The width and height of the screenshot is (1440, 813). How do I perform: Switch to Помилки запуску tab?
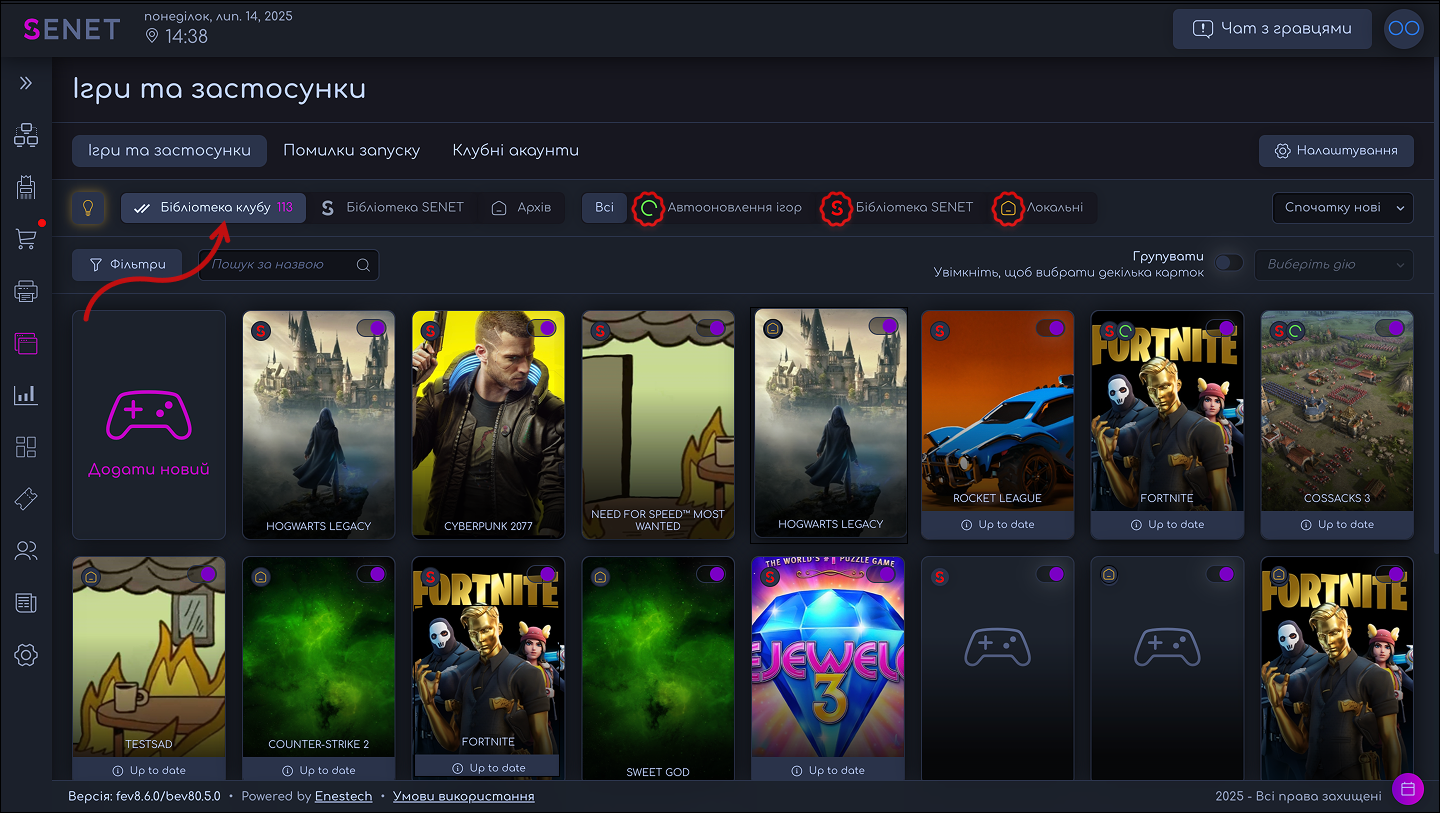[351, 151]
